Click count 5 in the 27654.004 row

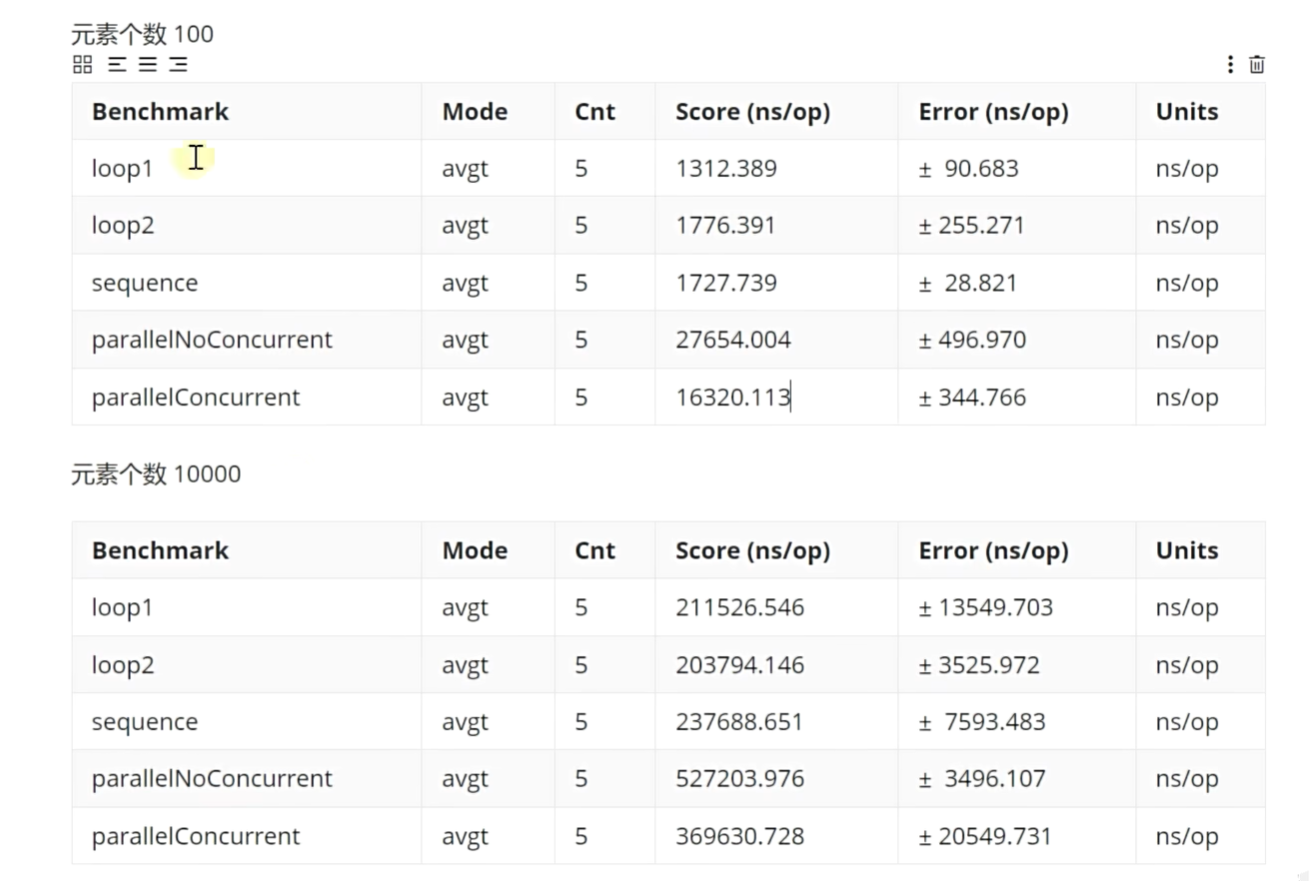click(581, 340)
